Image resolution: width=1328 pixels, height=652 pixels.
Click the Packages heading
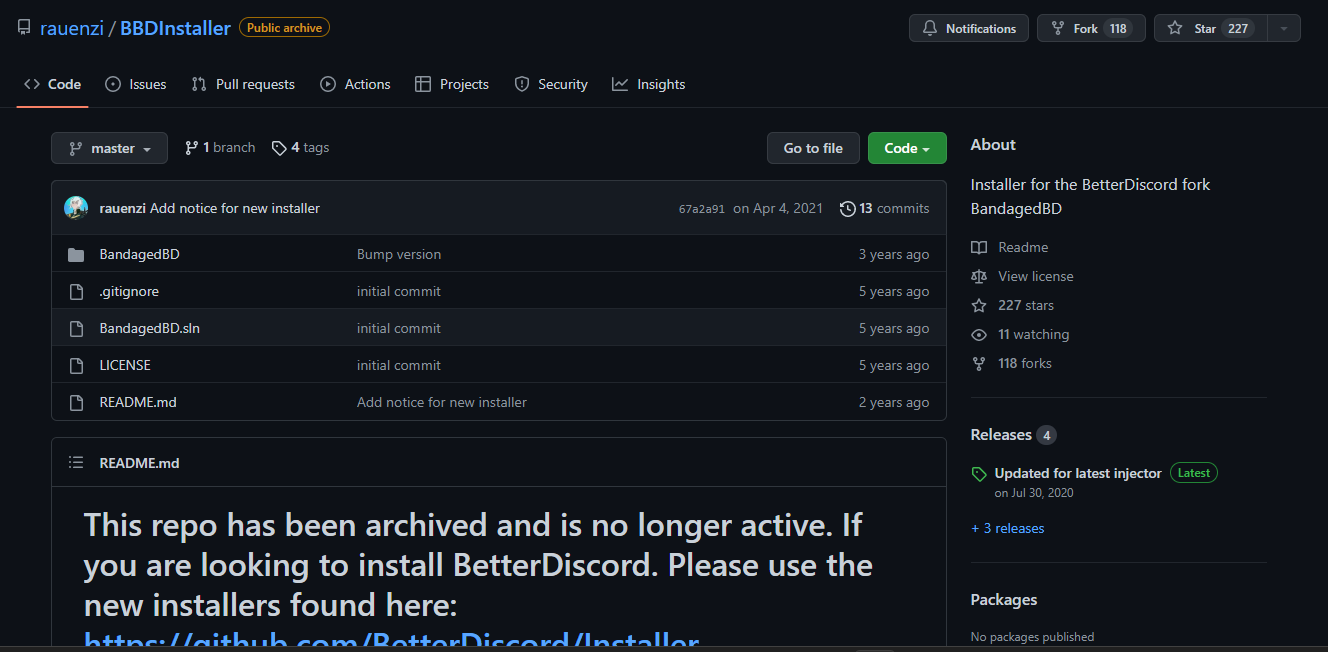point(1004,600)
